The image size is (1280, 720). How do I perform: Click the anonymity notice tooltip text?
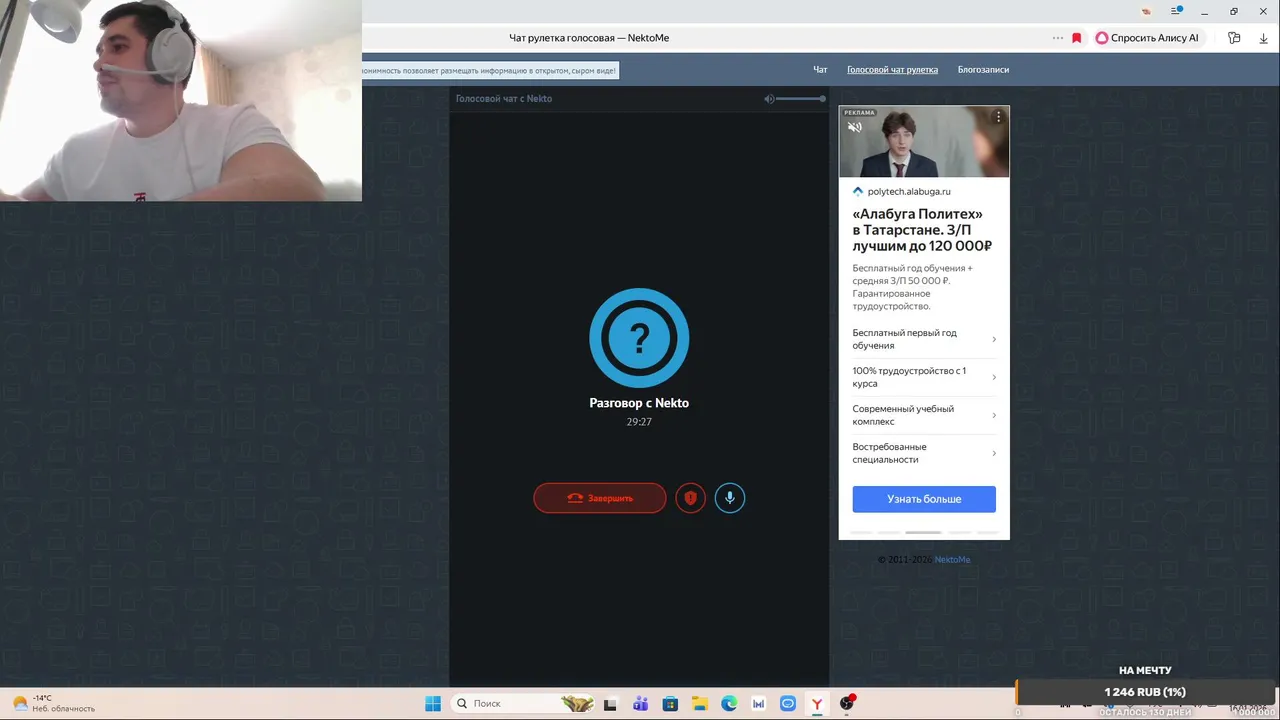[490, 70]
